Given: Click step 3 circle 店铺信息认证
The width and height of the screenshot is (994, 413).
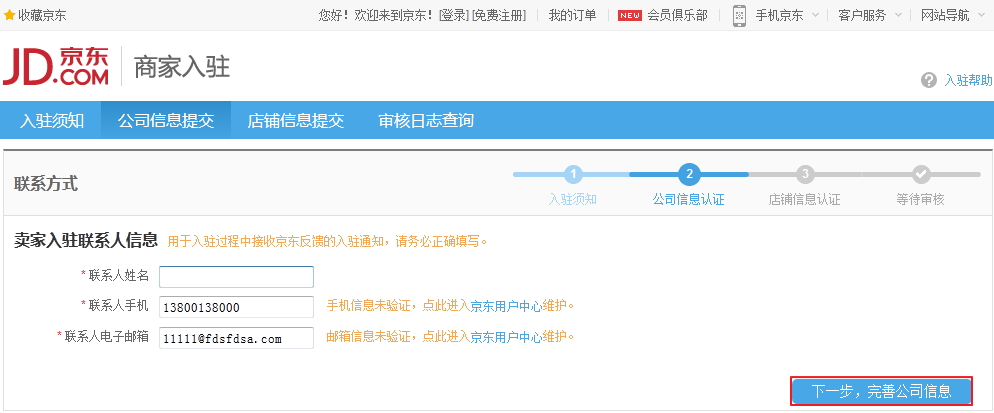Looking at the screenshot, I should coord(805,174).
